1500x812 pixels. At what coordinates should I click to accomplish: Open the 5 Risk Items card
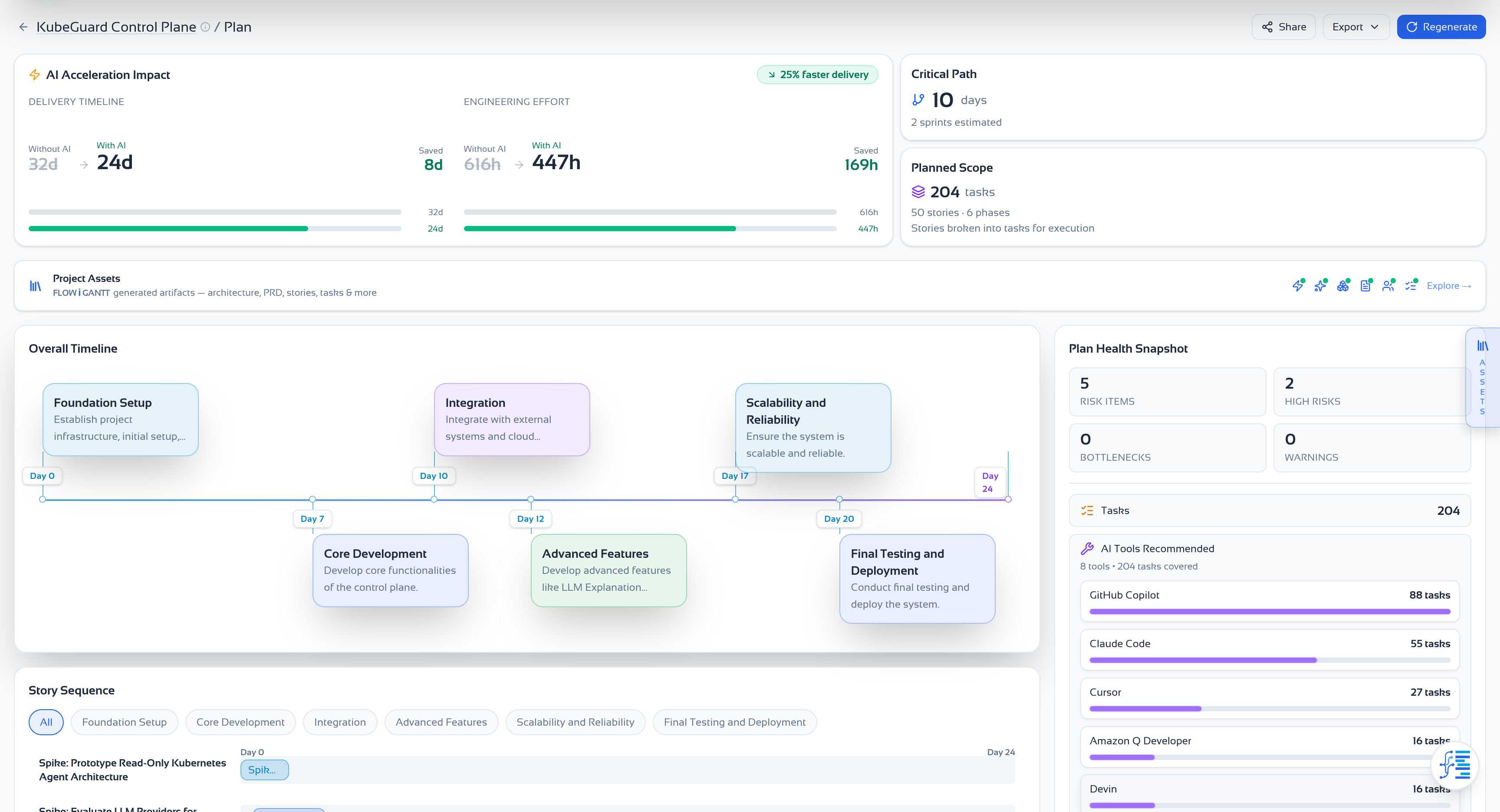tap(1167, 392)
